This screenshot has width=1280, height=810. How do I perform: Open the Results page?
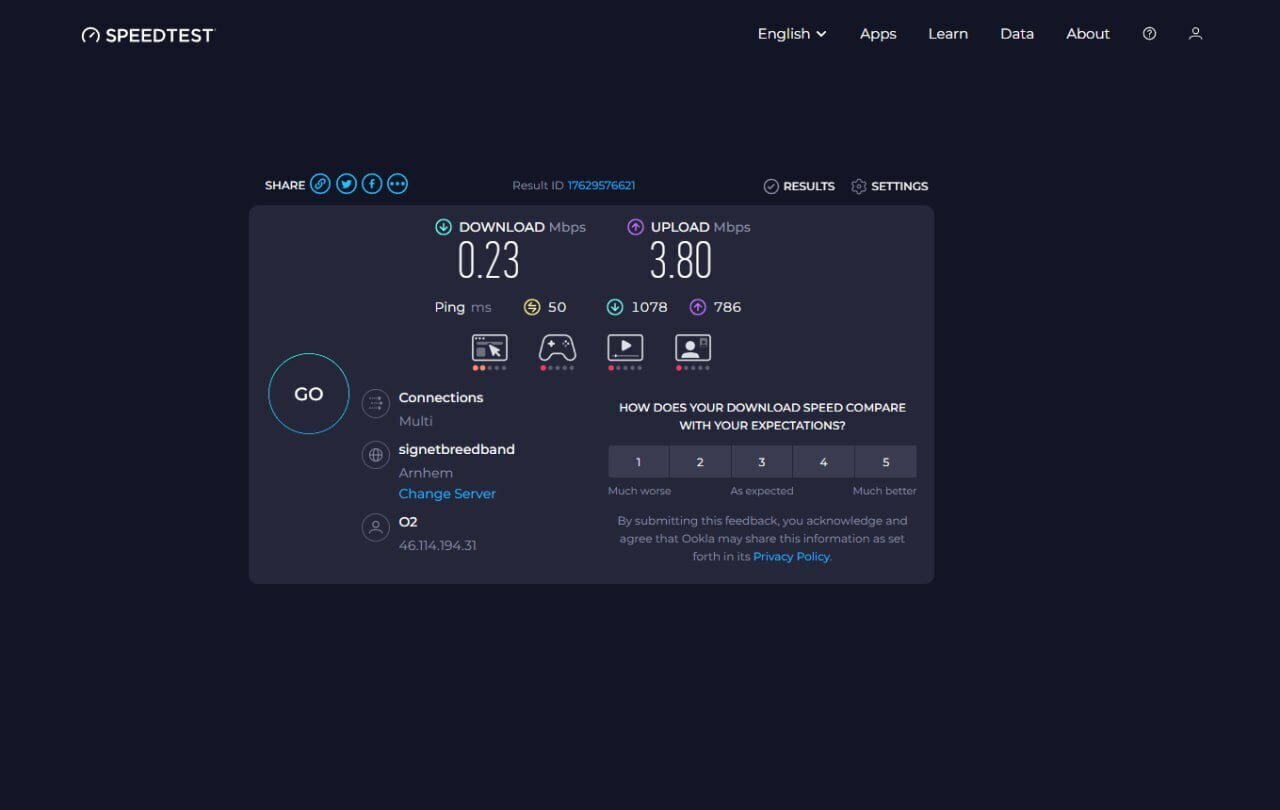click(799, 186)
